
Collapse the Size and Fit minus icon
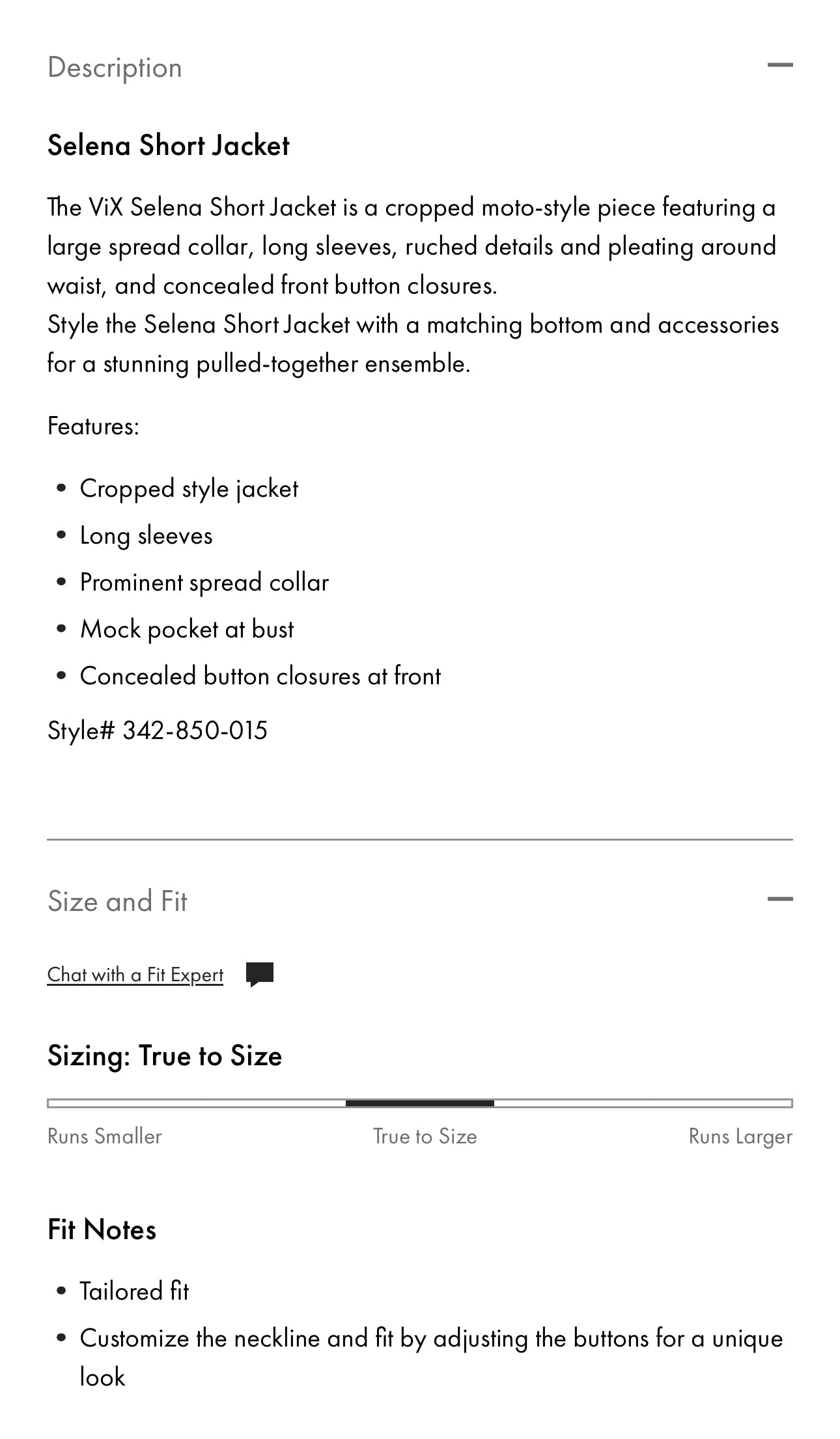click(x=779, y=899)
